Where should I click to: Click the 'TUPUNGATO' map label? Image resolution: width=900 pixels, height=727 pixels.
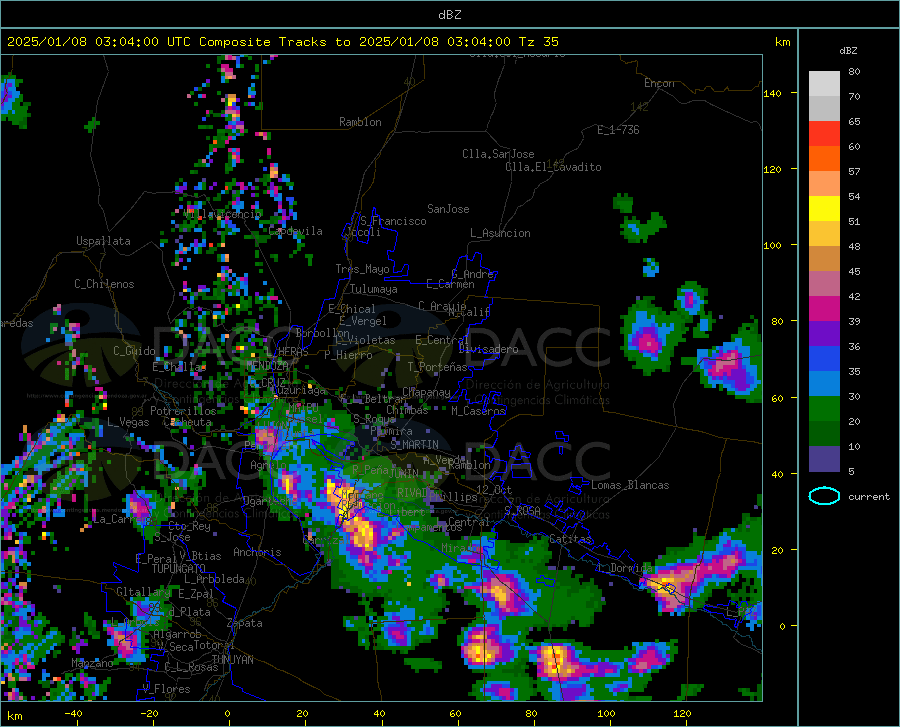pos(179,569)
